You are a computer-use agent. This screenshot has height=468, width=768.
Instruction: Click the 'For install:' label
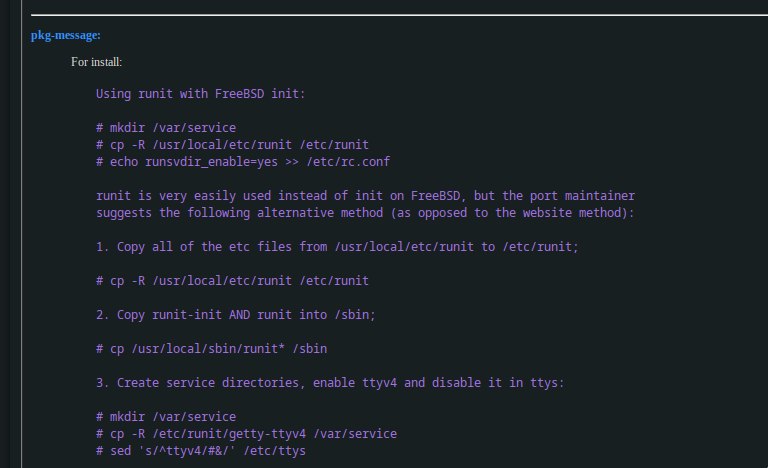(96, 62)
